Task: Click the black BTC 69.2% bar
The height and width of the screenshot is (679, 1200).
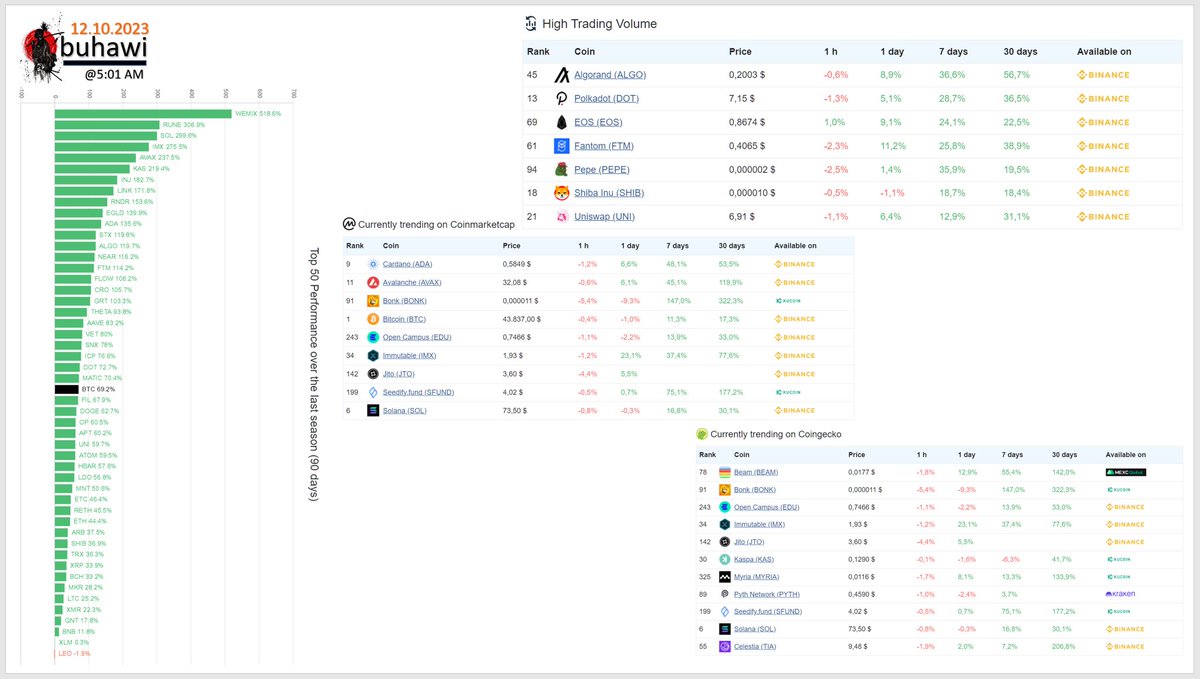Action: (67, 388)
